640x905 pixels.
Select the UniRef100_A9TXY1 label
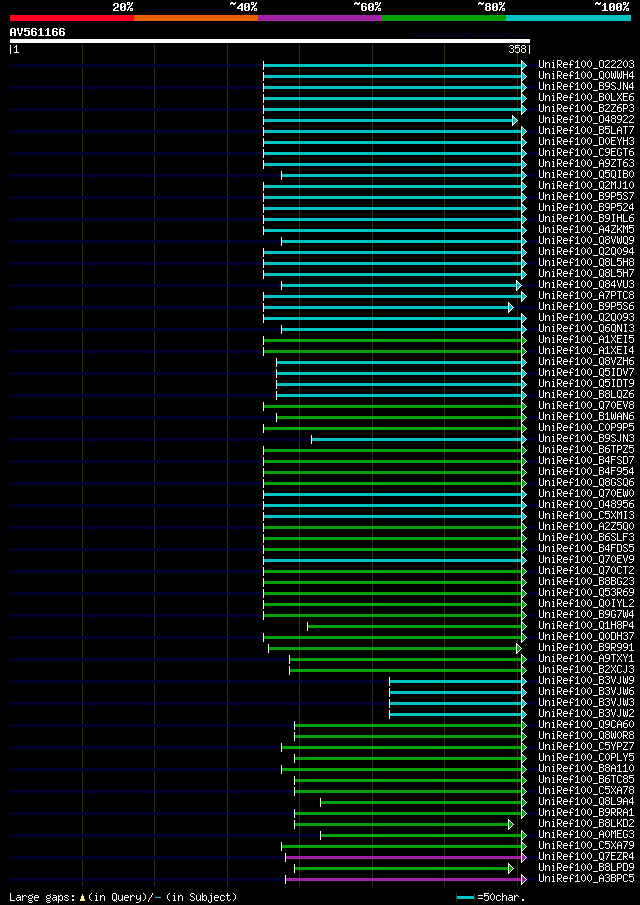[586, 659]
